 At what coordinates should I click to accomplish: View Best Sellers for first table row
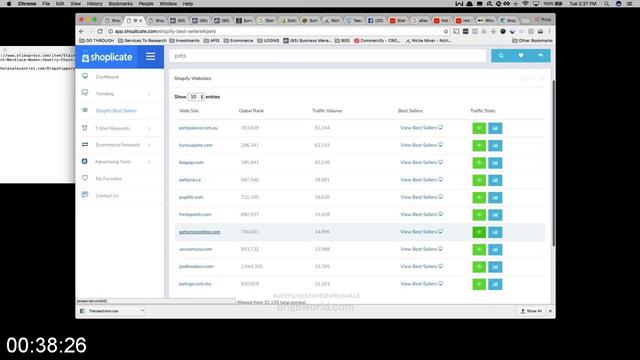coord(421,128)
